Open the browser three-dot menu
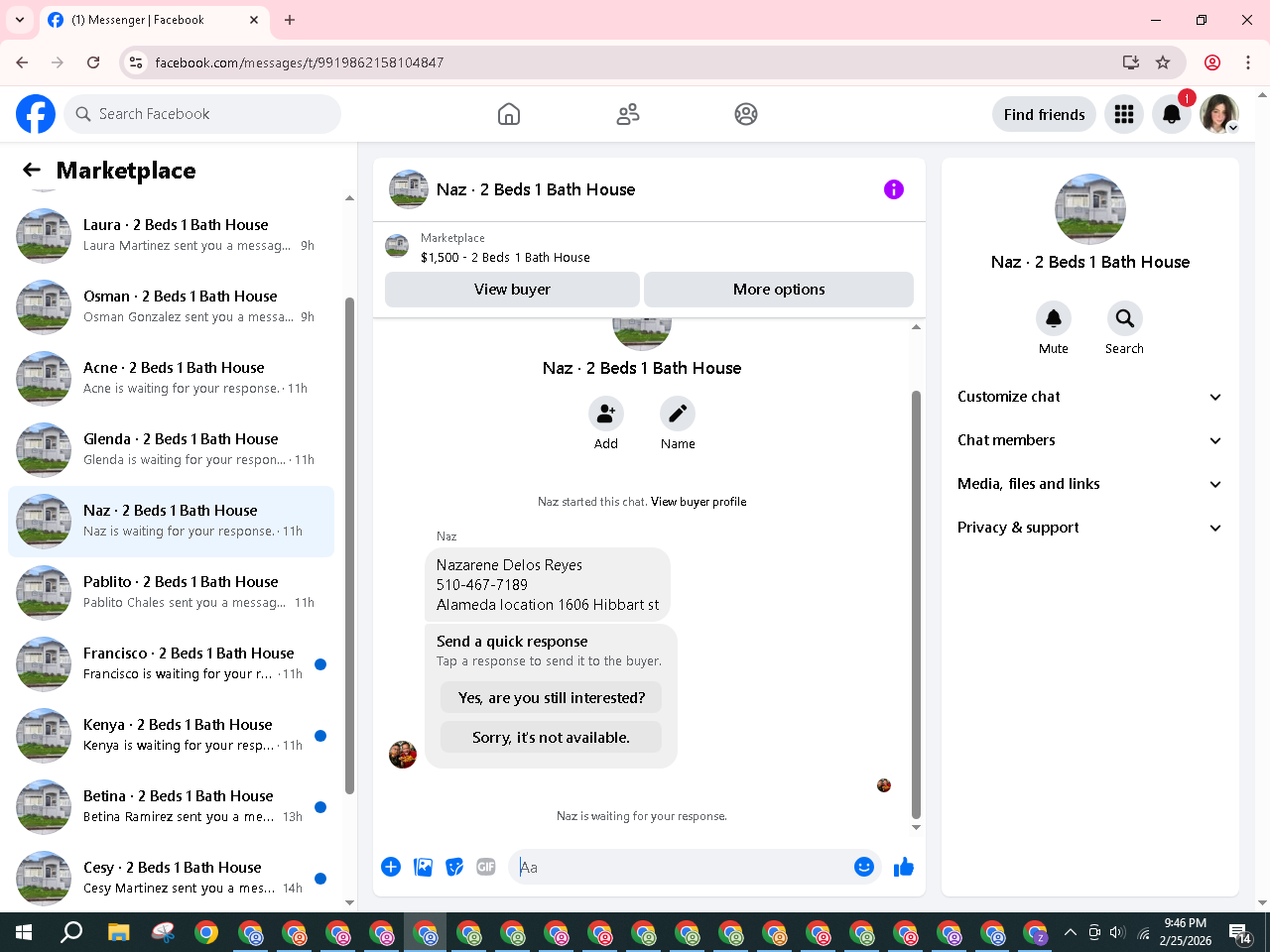This screenshot has height=952, width=1270. [1248, 62]
